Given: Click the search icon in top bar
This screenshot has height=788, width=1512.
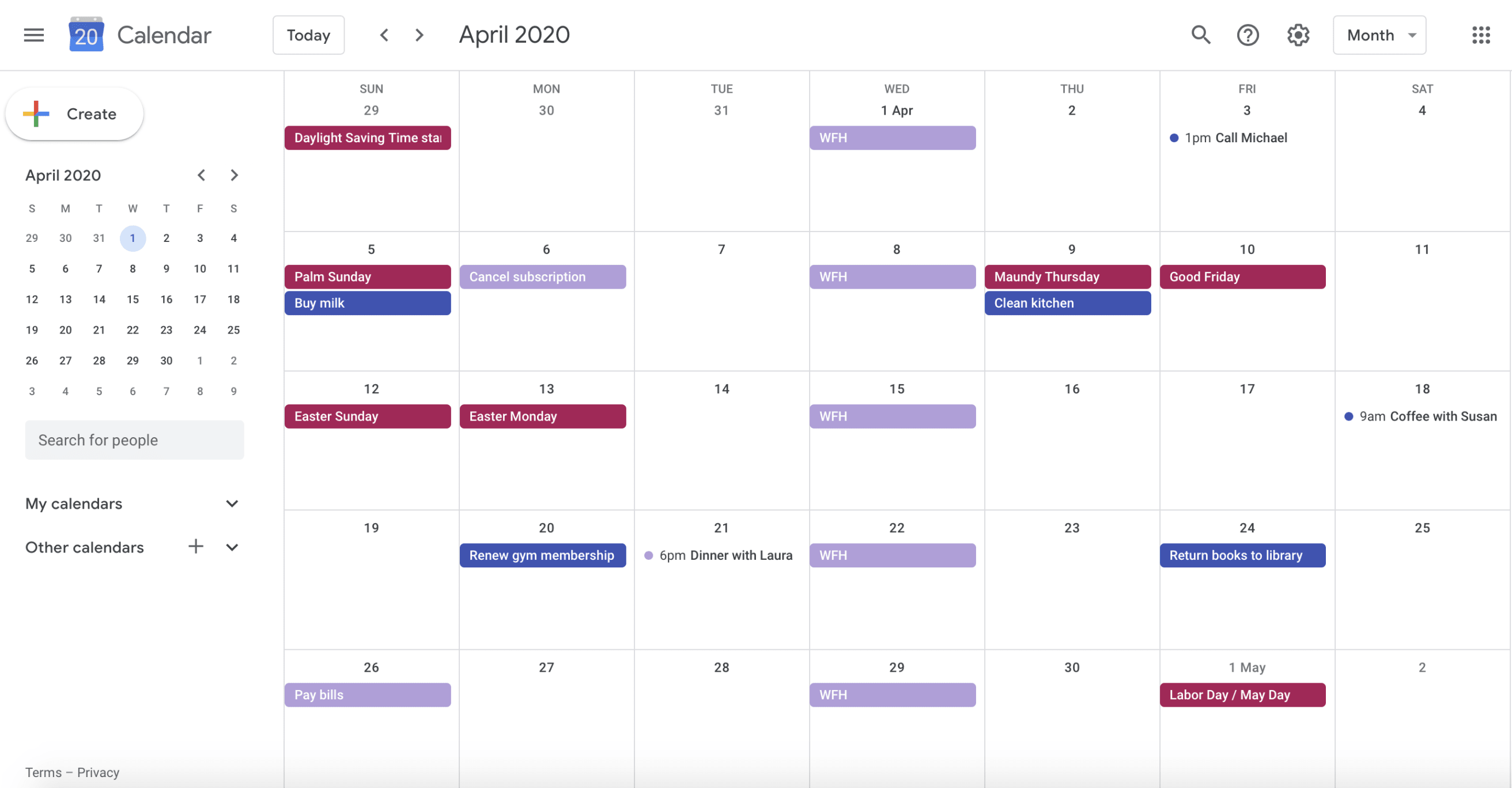Looking at the screenshot, I should [x=1199, y=34].
